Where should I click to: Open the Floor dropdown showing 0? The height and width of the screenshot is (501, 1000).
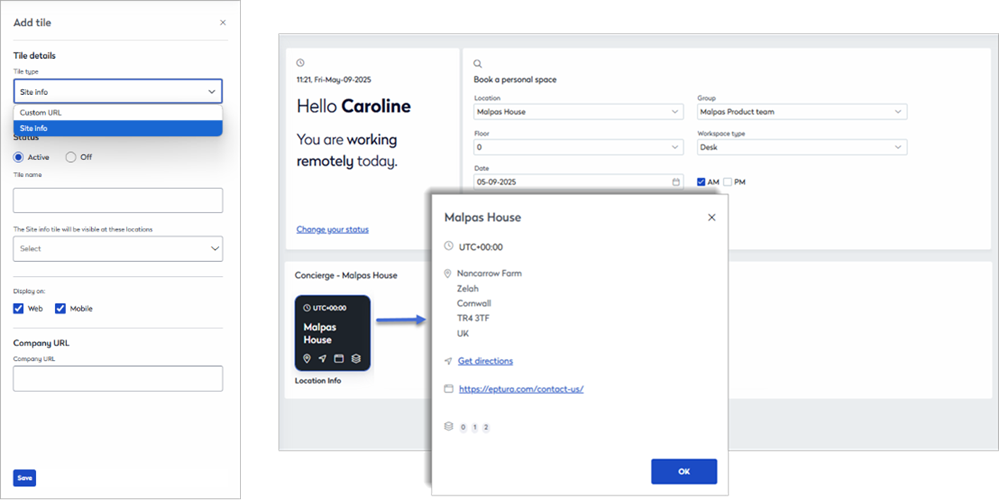pos(578,147)
